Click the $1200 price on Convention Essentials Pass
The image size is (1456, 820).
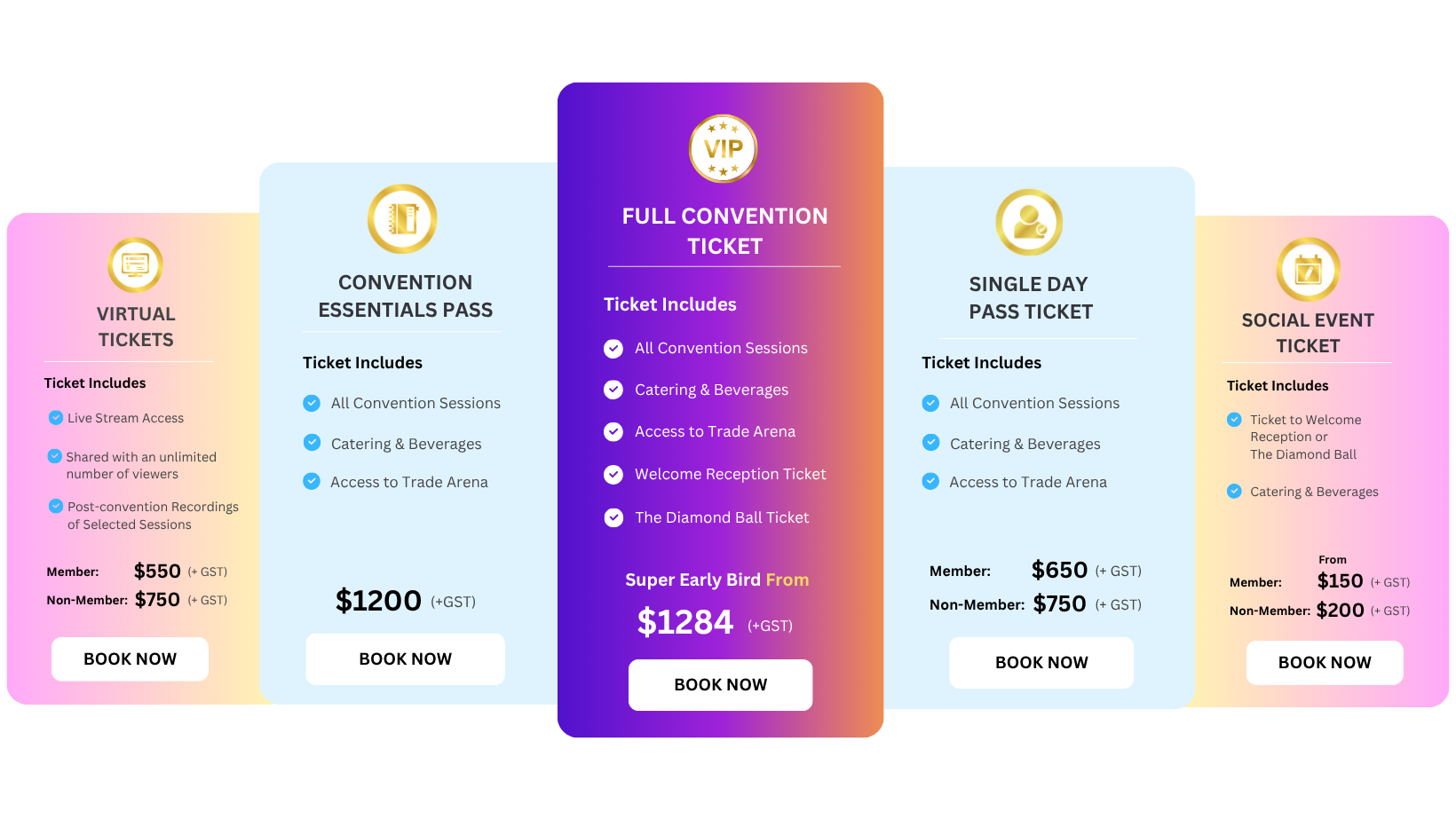[379, 601]
